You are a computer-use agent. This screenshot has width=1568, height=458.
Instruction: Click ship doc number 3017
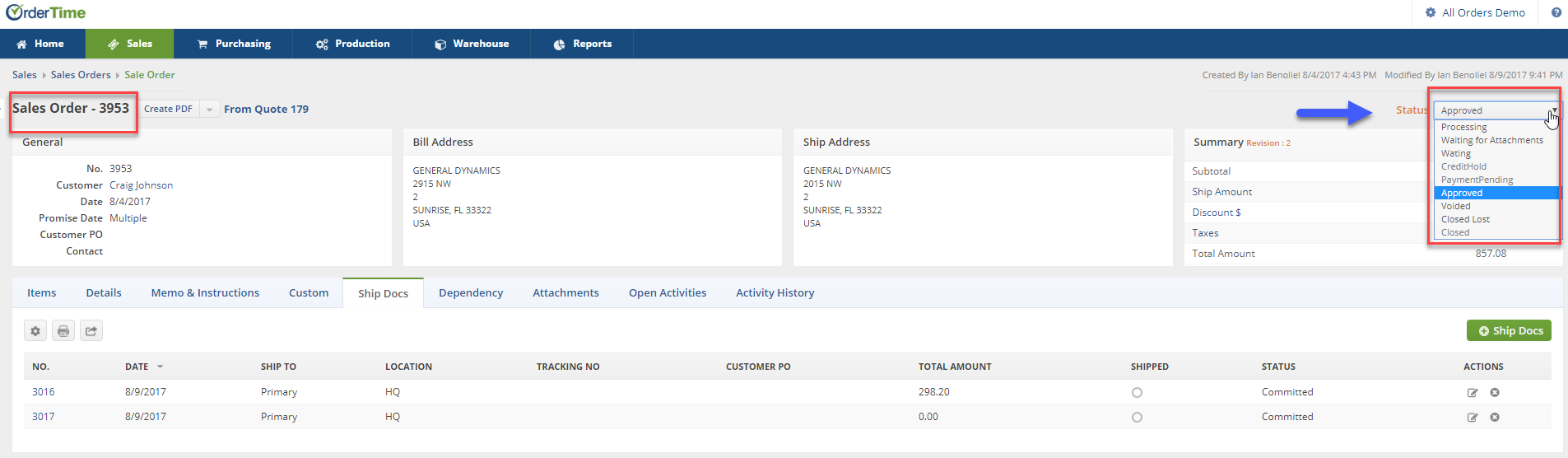pyautogui.click(x=43, y=417)
